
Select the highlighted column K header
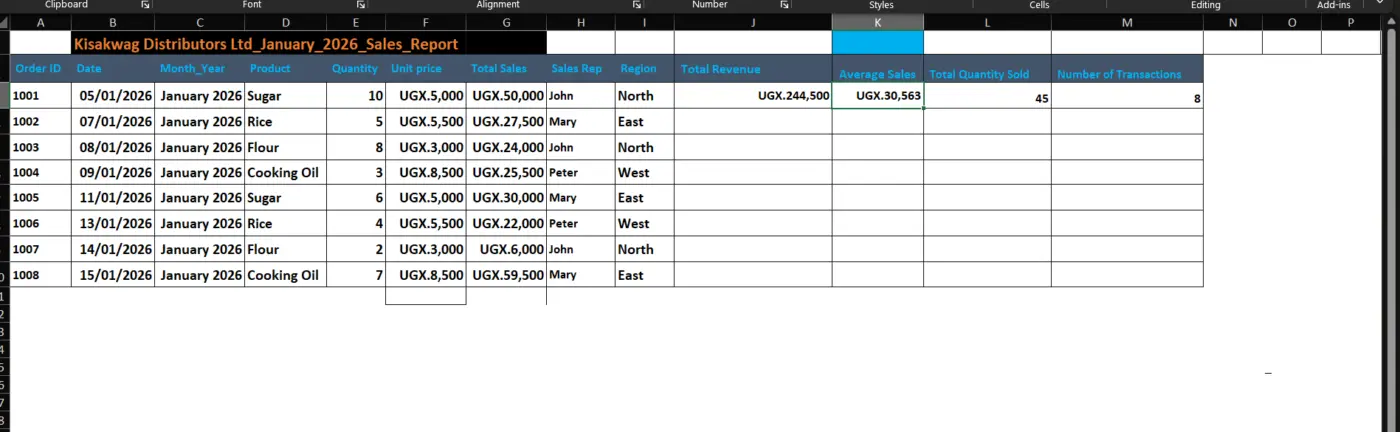tap(878, 22)
